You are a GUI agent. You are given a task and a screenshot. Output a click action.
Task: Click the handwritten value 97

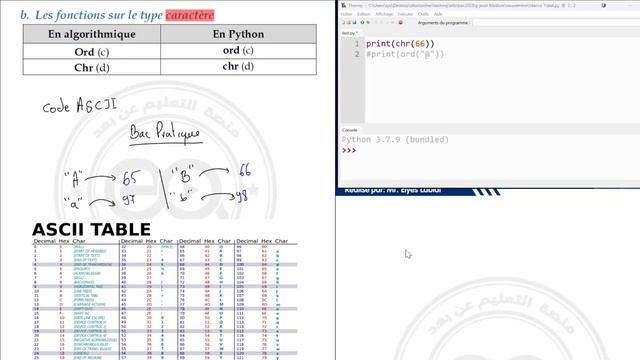pos(129,199)
